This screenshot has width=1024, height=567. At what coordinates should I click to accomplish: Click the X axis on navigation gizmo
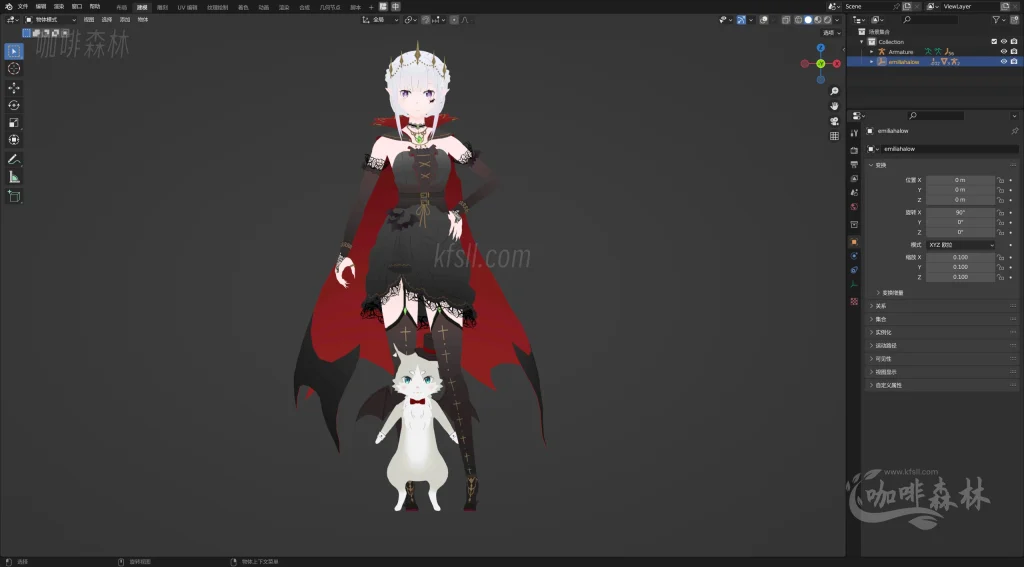(837, 63)
